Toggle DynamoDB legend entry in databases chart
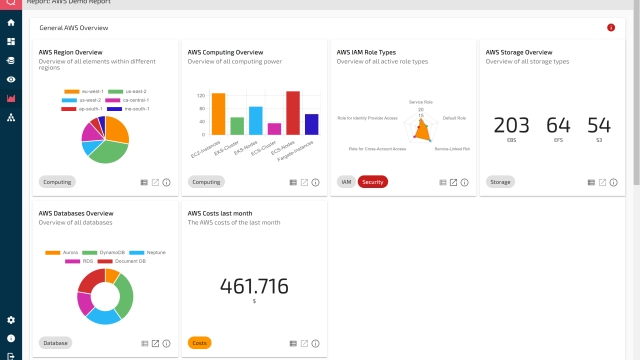640x360 pixels. pyautogui.click(x=104, y=253)
